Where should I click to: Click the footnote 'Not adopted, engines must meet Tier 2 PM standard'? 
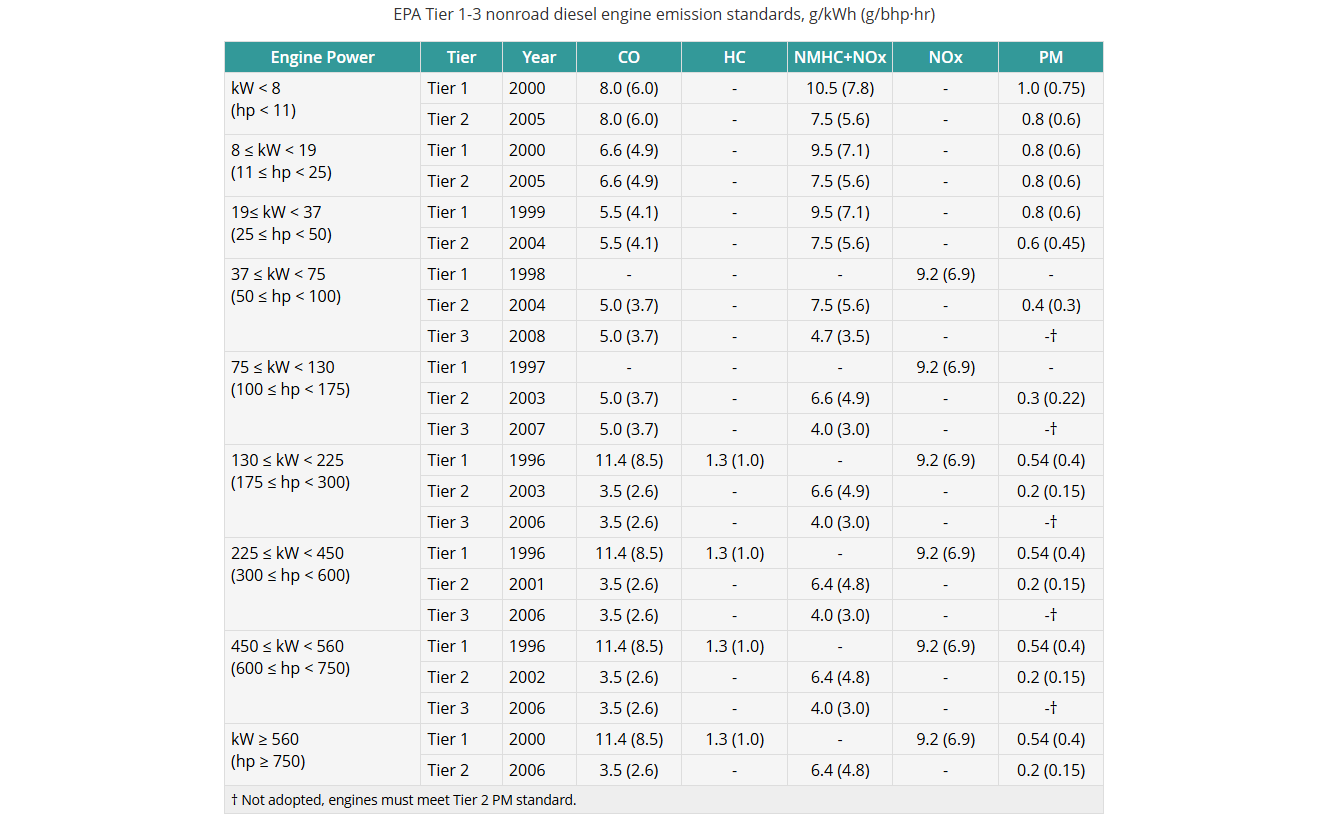(404, 800)
